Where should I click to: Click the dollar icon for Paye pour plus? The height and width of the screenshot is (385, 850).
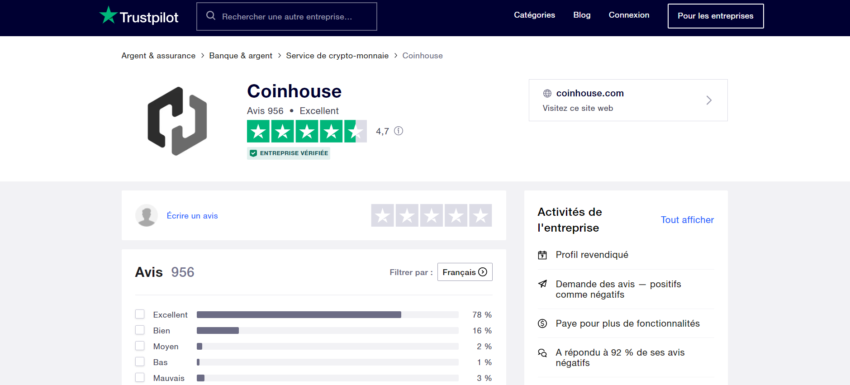click(542, 324)
